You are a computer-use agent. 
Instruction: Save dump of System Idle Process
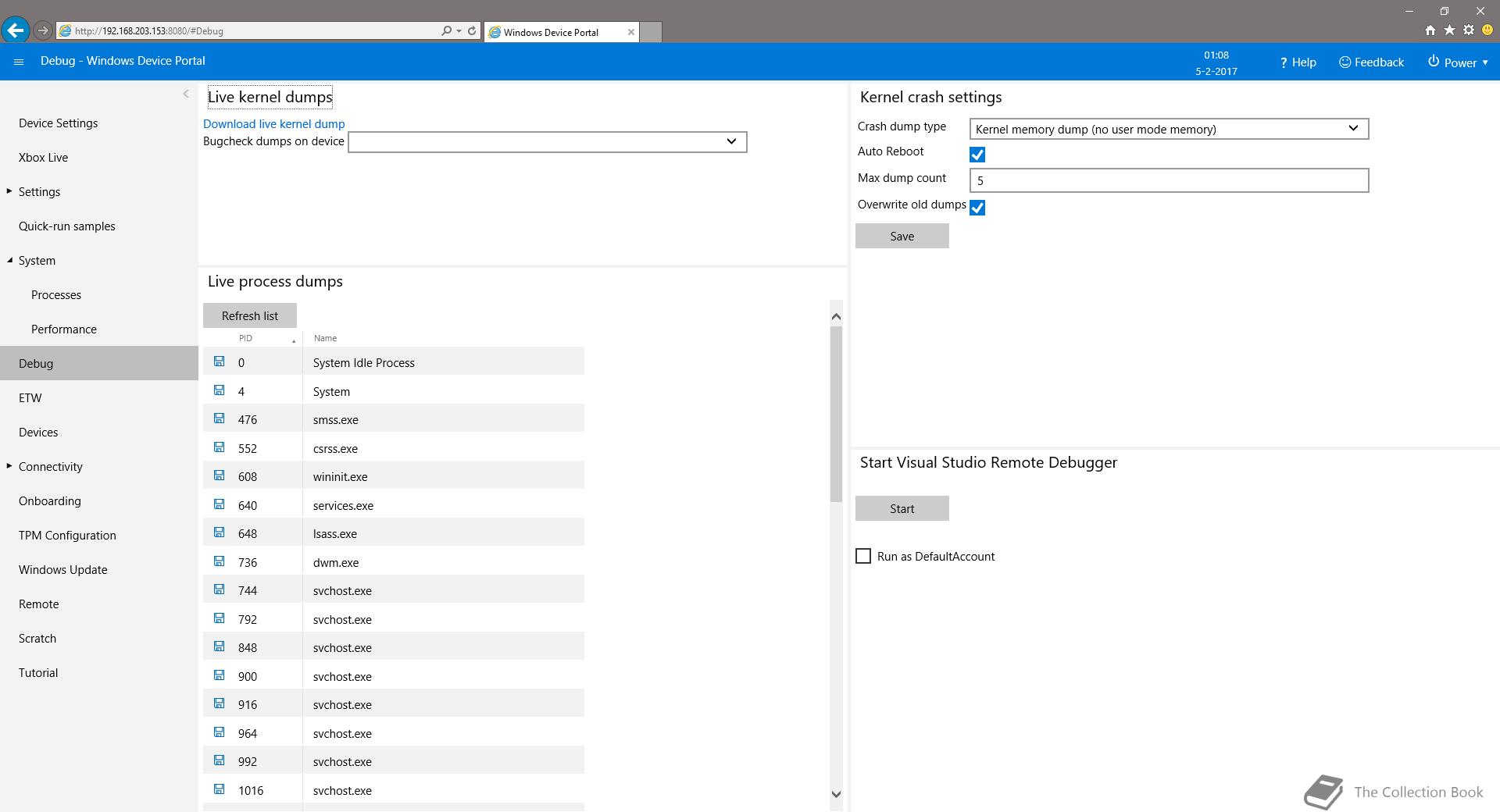(x=220, y=361)
